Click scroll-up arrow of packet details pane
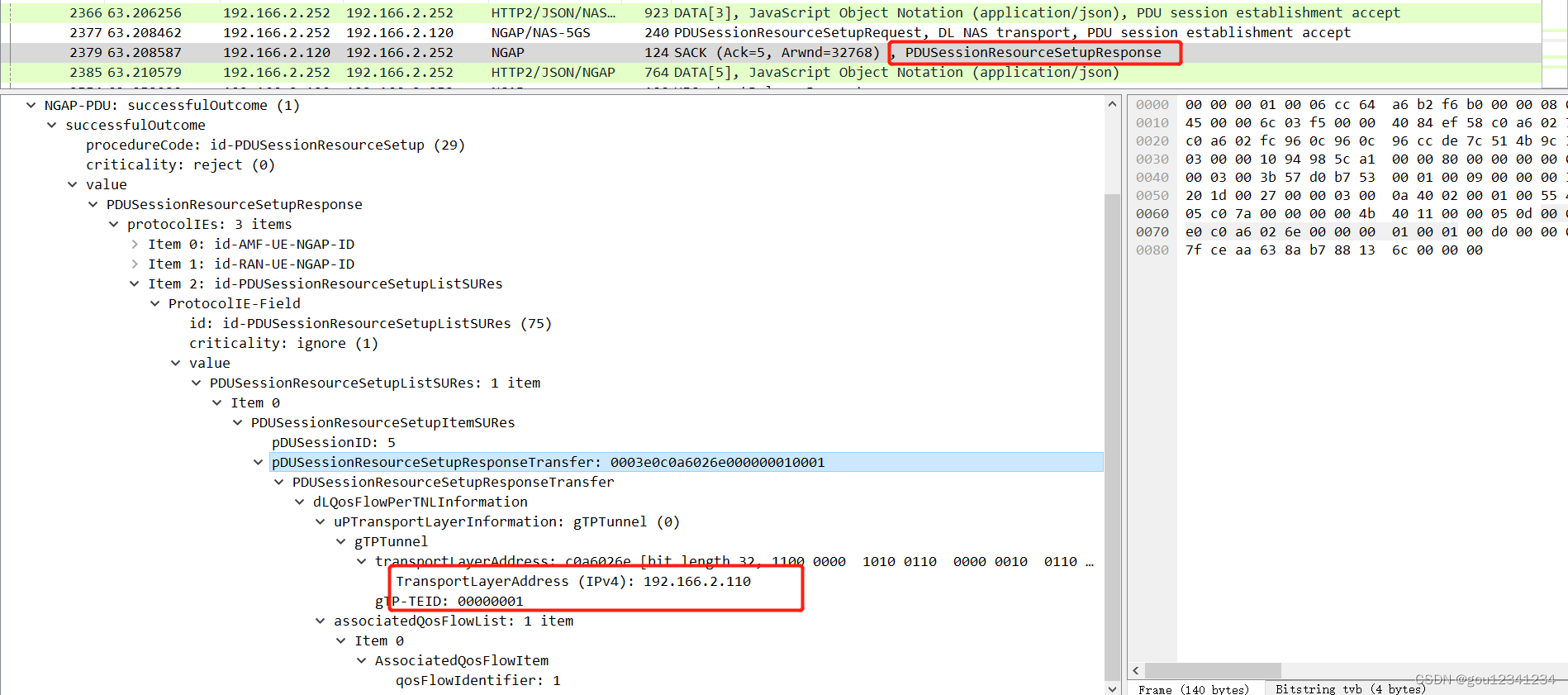1568x695 pixels. (x=1112, y=104)
